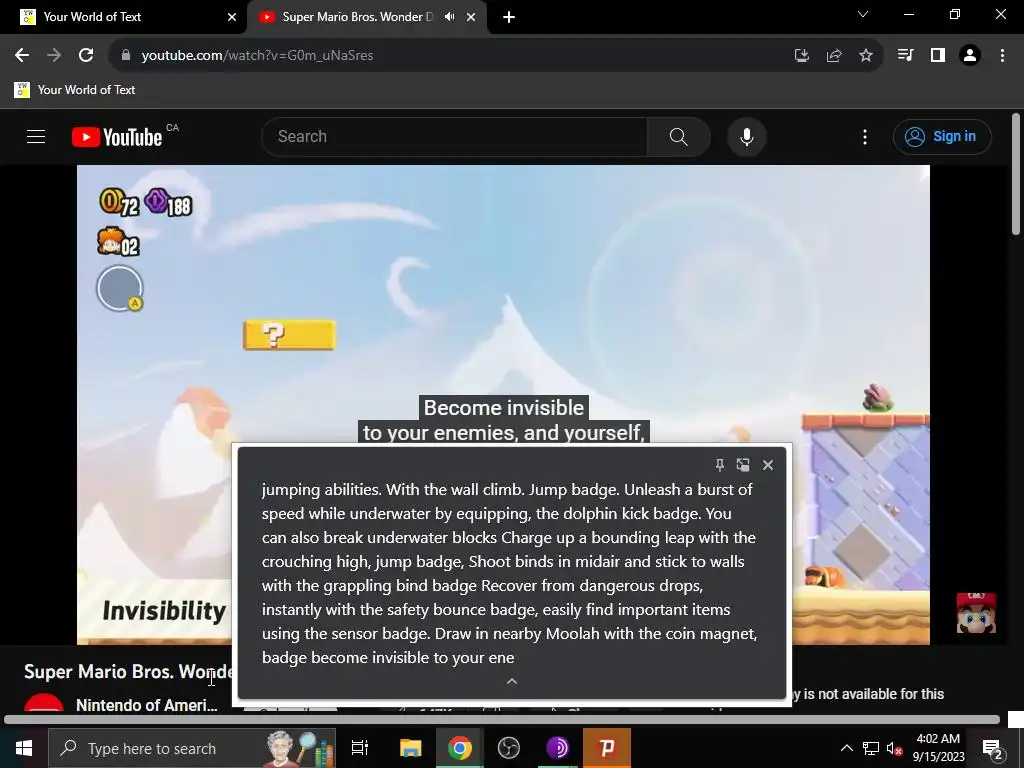Click the horizontal scrollbar at bottom
1024x768 pixels.
[502, 720]
